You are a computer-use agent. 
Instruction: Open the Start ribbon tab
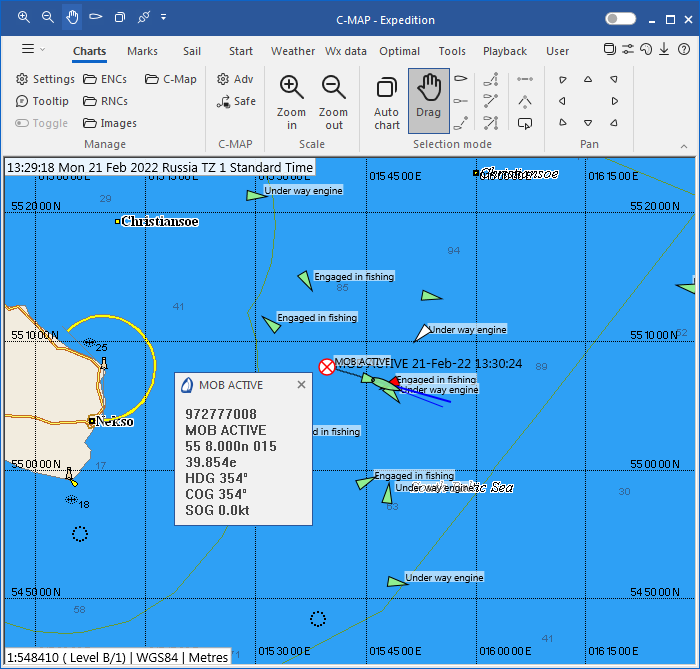[x=241, y=51]
